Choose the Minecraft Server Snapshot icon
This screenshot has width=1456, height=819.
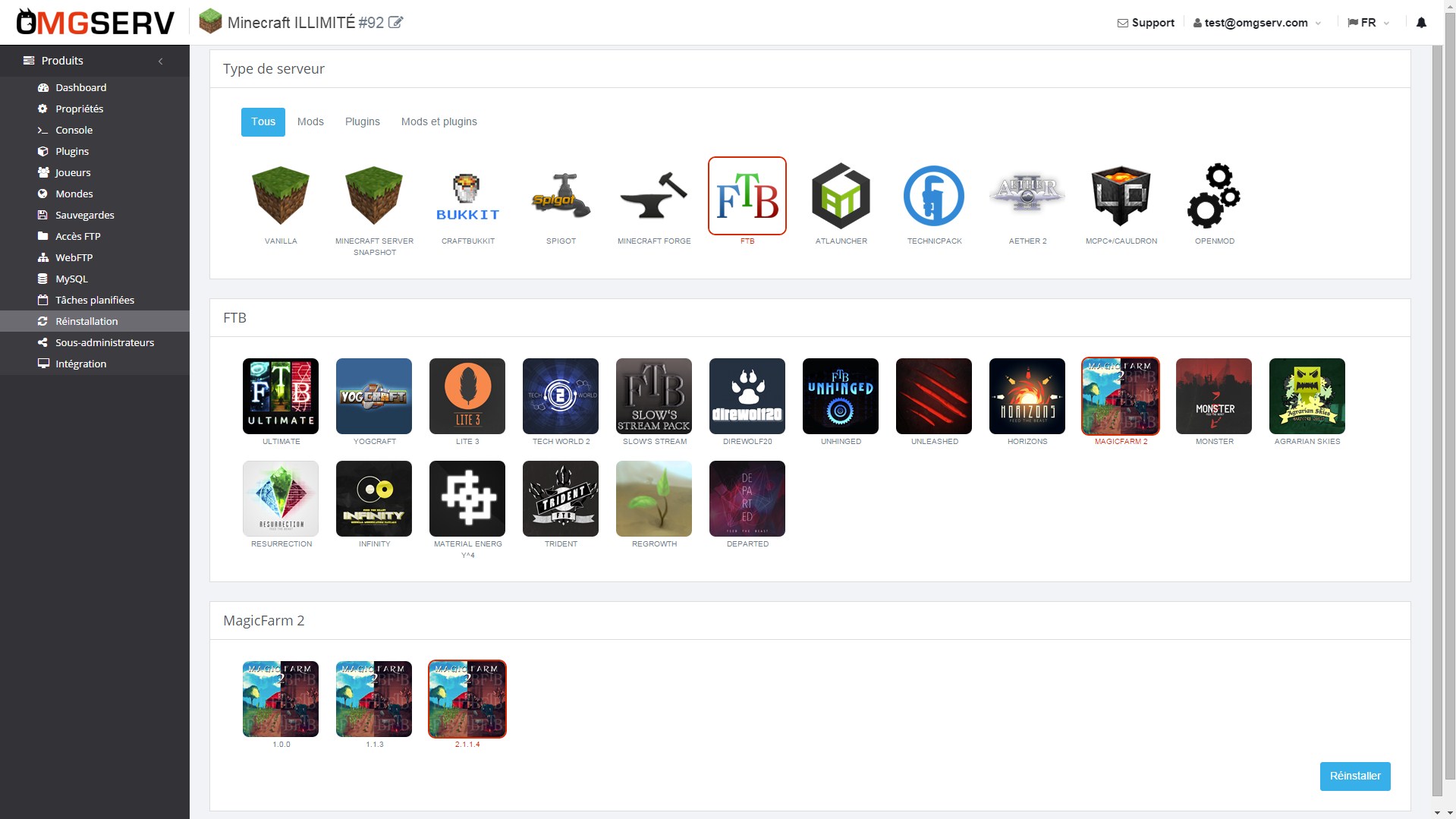[x=374, y=196]
